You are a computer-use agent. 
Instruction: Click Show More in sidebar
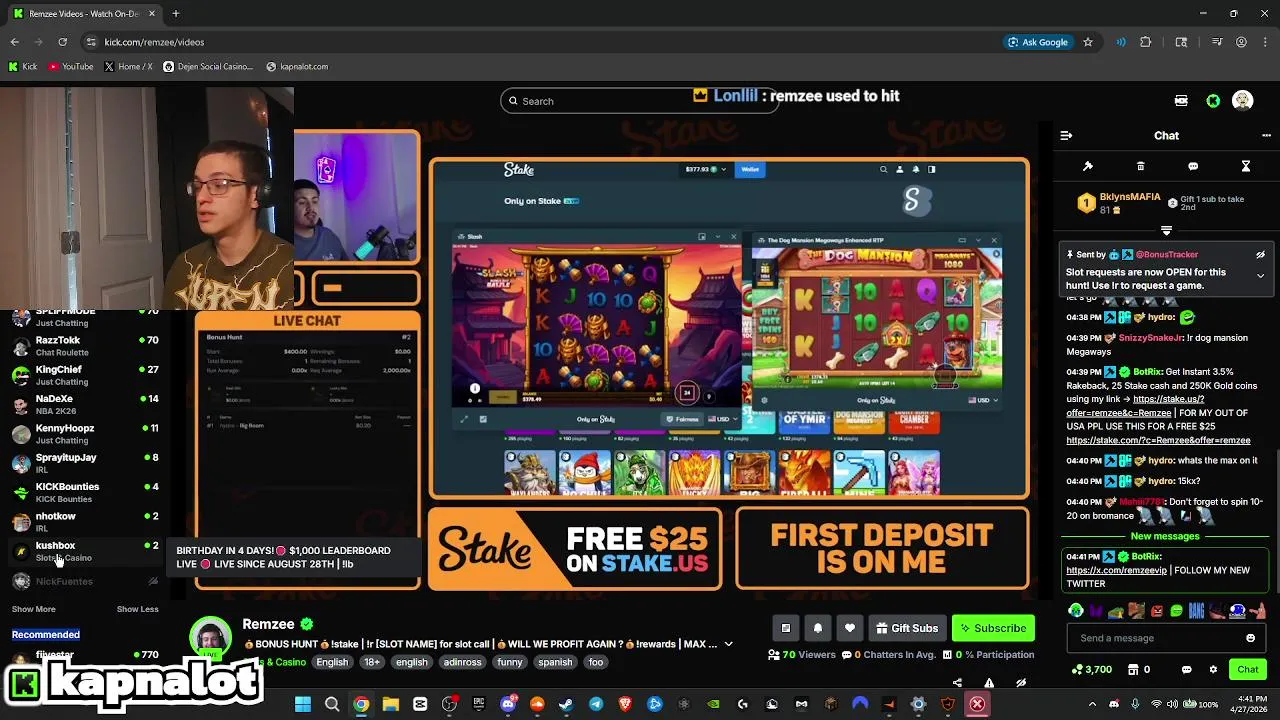34,609
